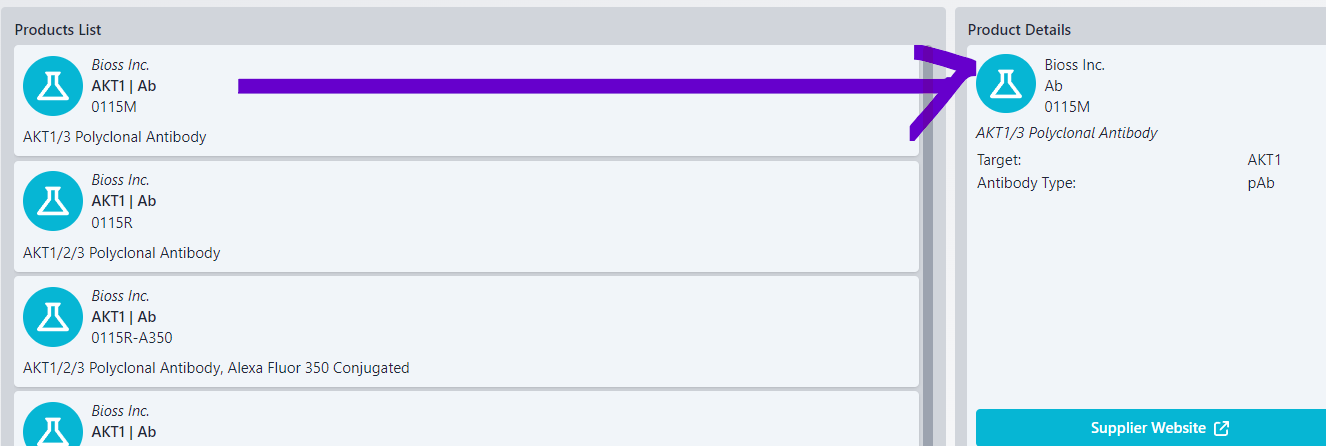Click the flask icon of product 0115R

point(52,201)
